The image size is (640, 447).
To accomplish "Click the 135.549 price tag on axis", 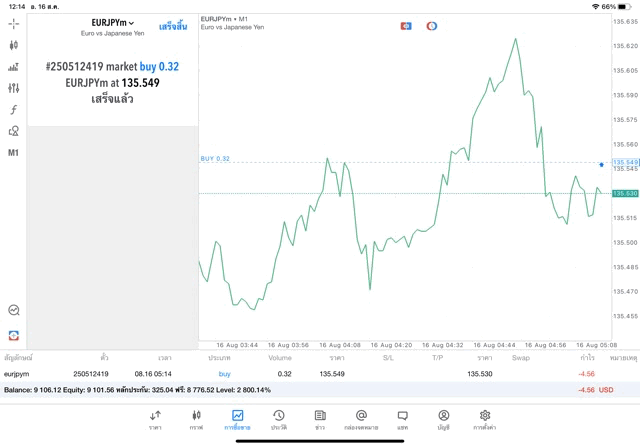I will [625, 162].
